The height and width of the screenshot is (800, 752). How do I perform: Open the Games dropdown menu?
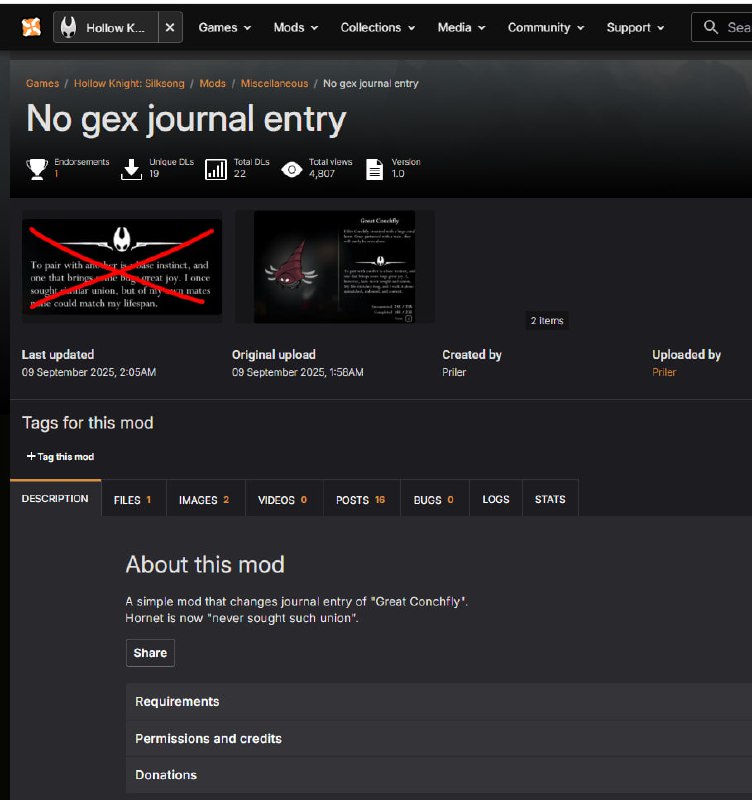coord(224,28)
